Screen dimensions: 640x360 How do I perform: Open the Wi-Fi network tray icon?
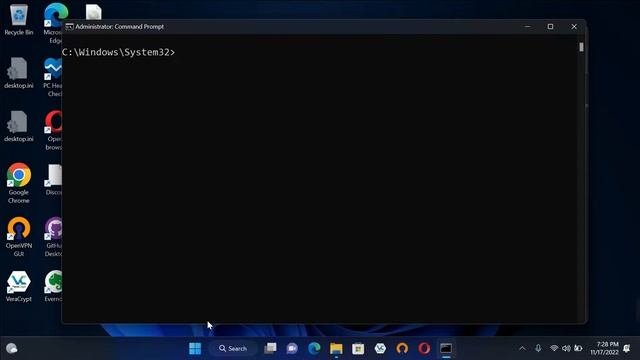(554, 348)
